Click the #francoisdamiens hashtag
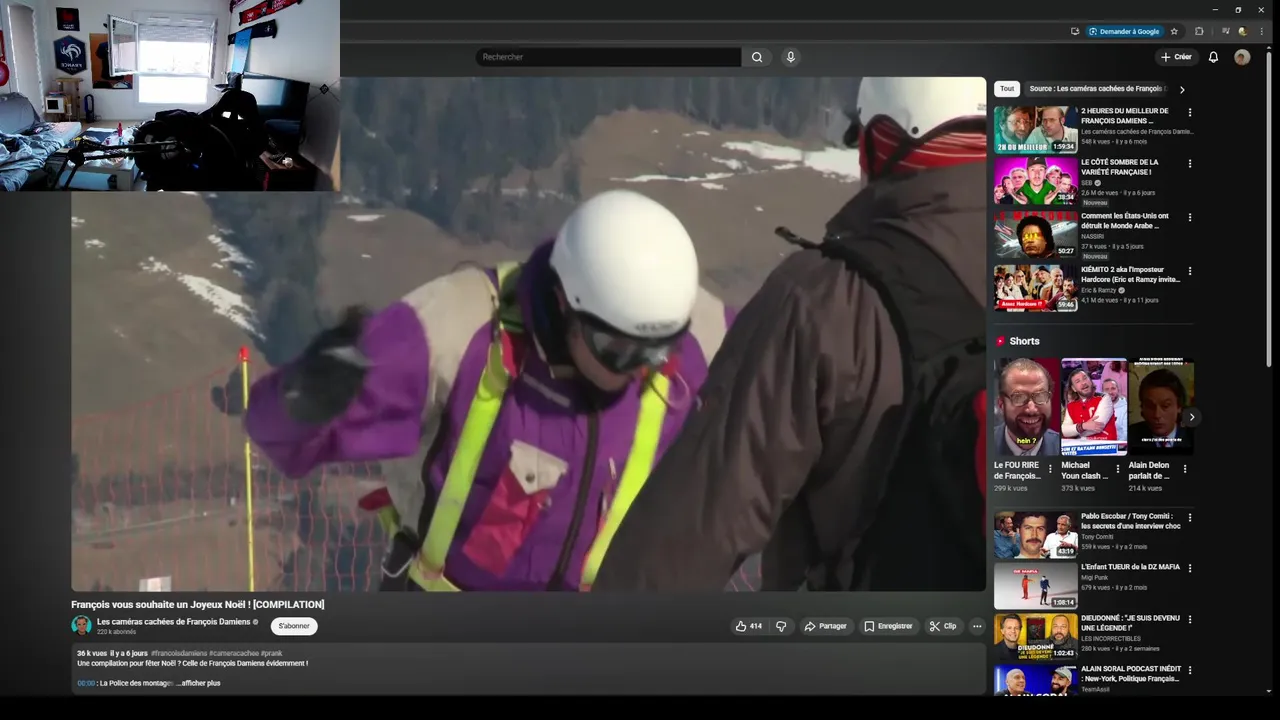 pos(179,653)
